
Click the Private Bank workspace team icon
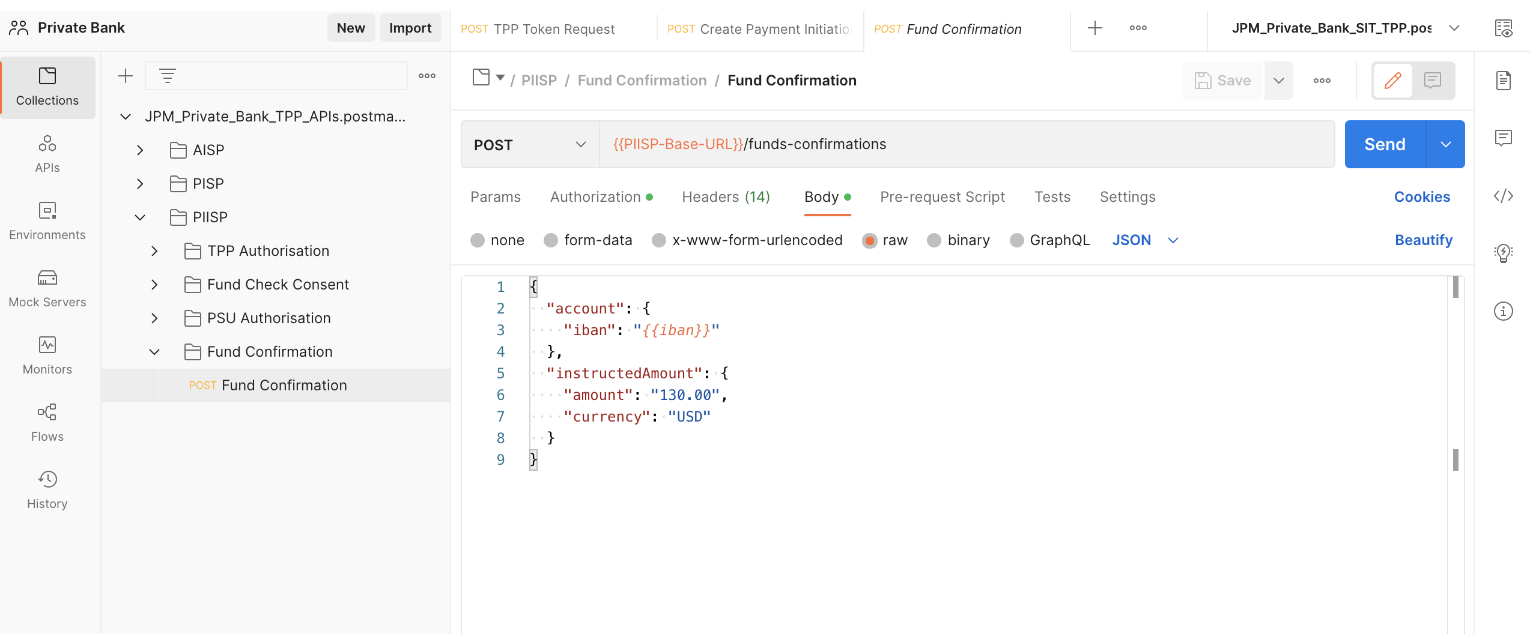[x=19, y=28]
